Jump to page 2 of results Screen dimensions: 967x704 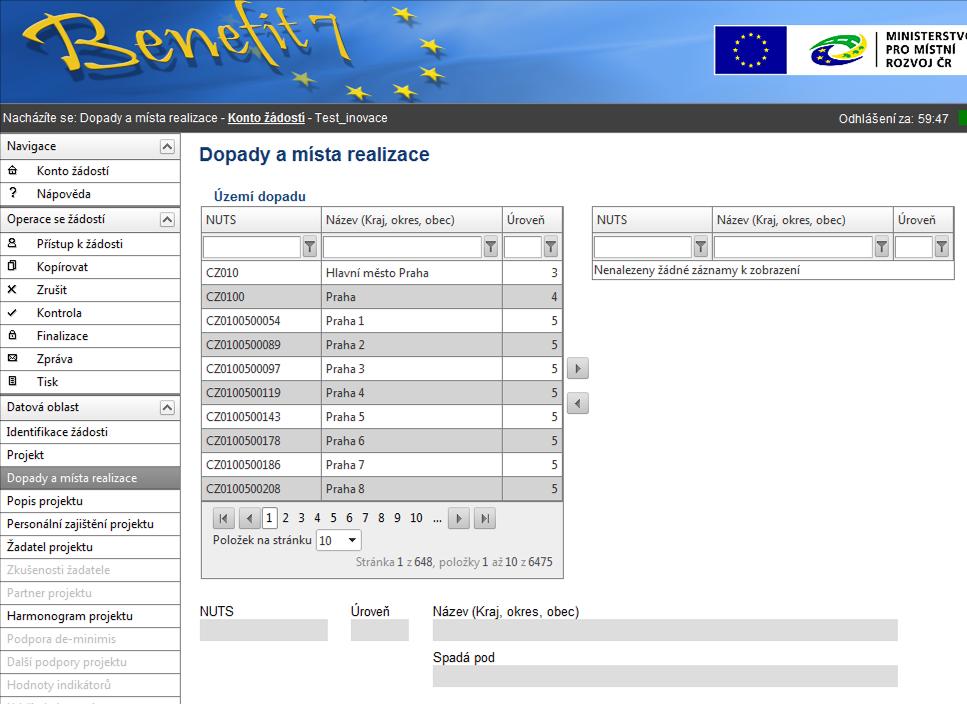click(286, 518)
